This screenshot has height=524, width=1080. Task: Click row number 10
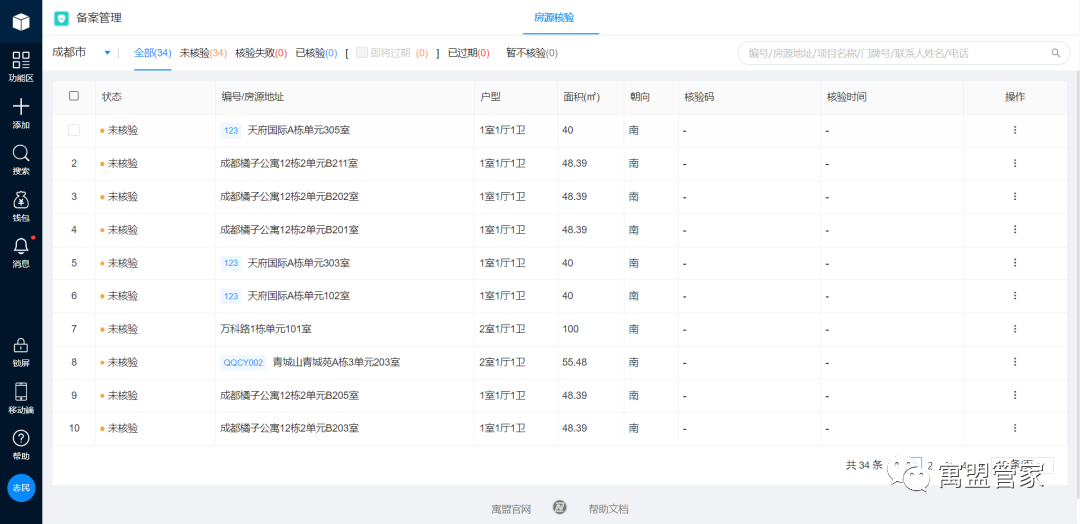(x=74, y=428)
